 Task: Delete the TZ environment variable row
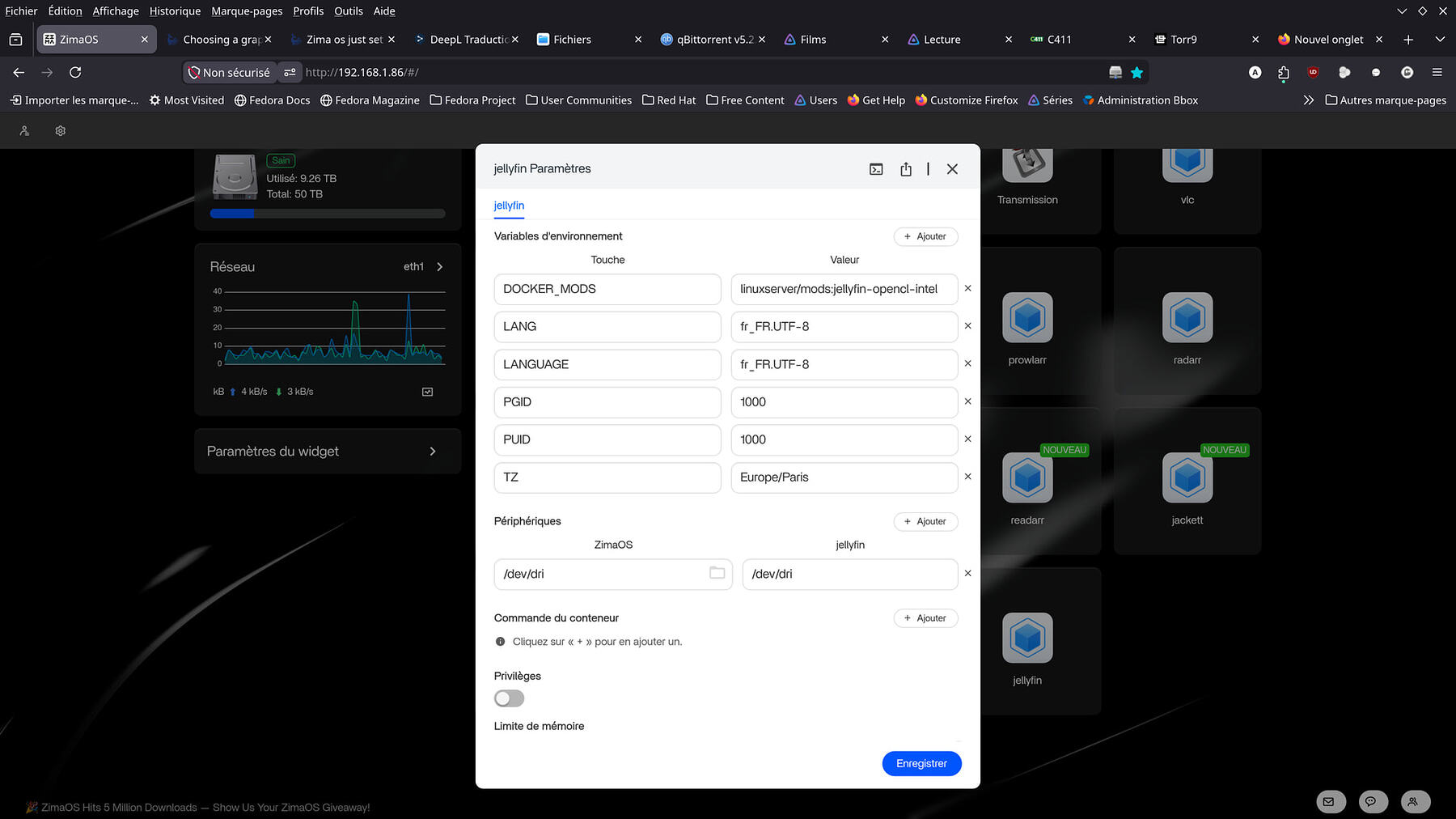point(967,477)
